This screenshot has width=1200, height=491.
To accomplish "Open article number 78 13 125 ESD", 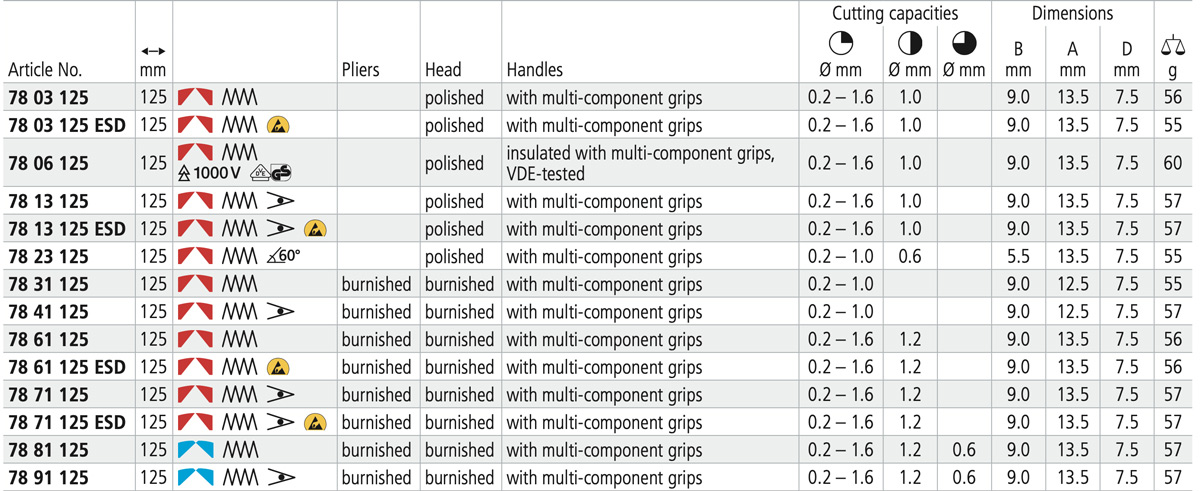I will pyautogui.click(x=67, y=229).
